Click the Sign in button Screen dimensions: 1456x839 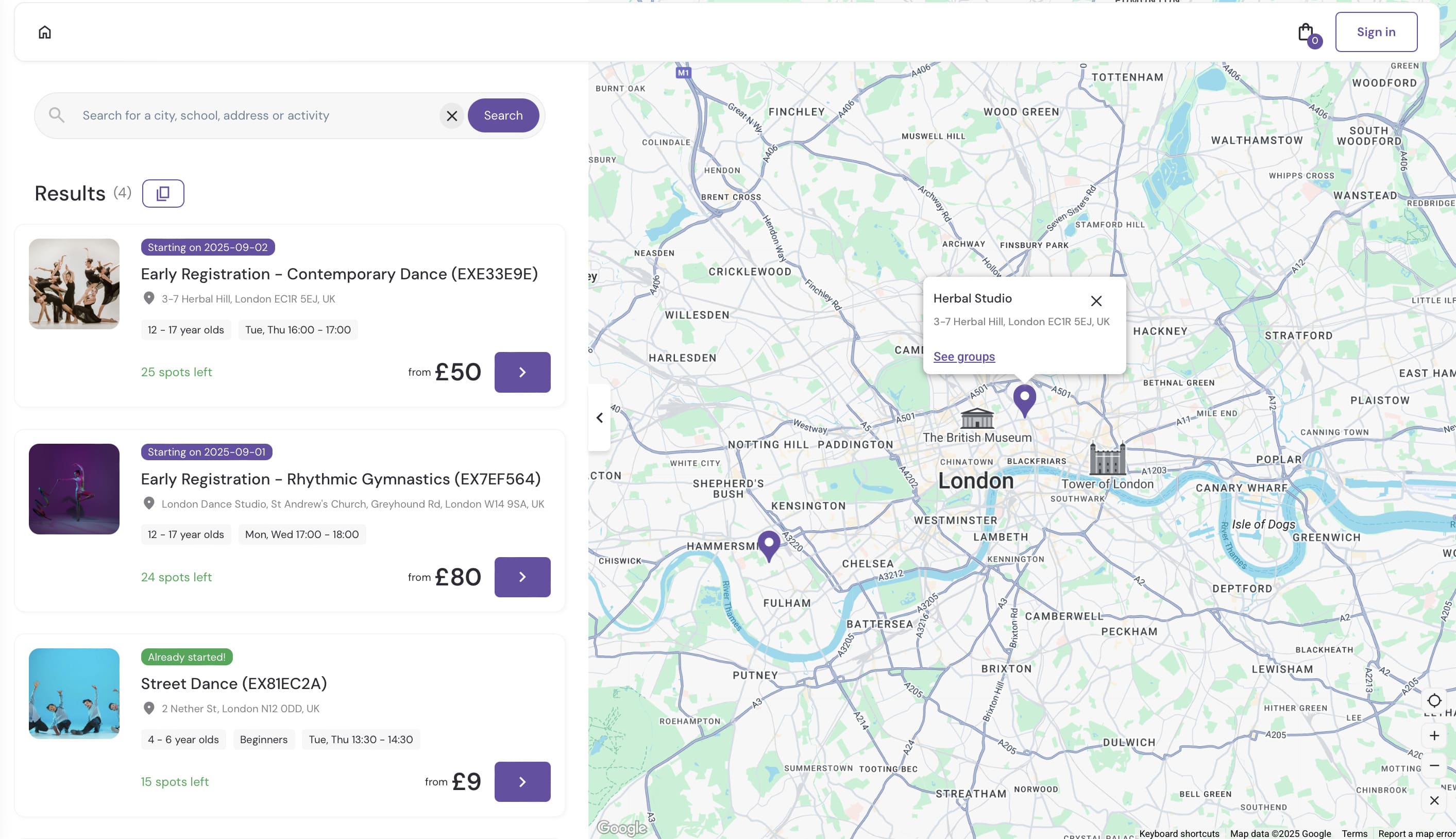pos(1376,32)
